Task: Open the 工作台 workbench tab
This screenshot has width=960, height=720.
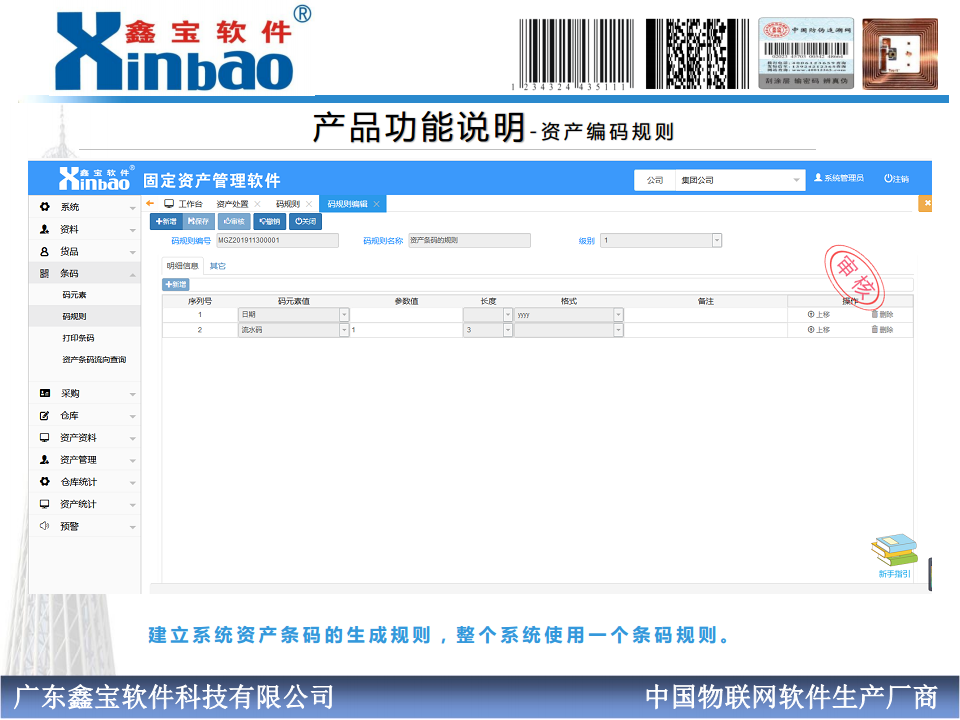Action: click(184, 204)
